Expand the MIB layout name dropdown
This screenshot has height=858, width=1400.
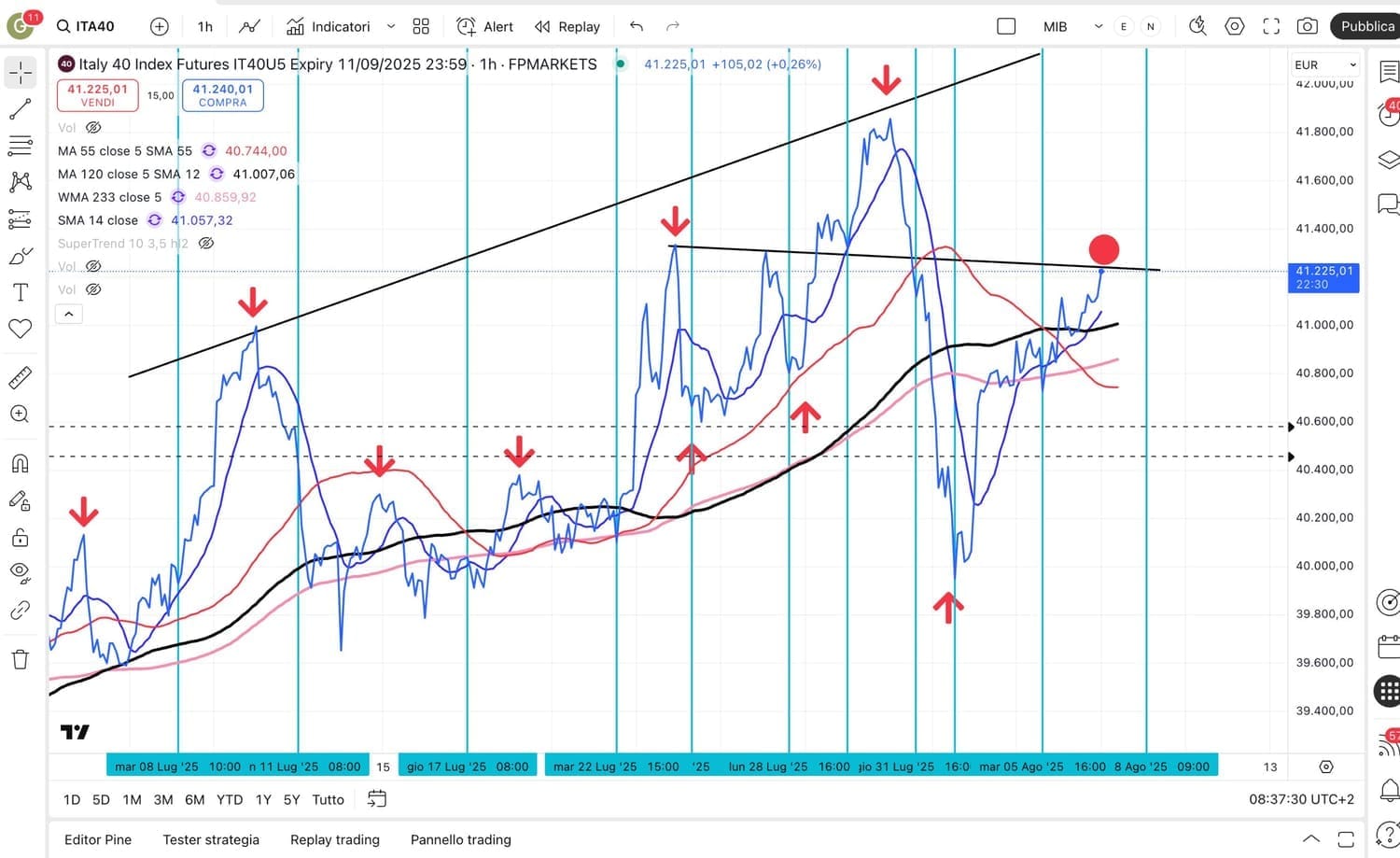[1099, 26]
